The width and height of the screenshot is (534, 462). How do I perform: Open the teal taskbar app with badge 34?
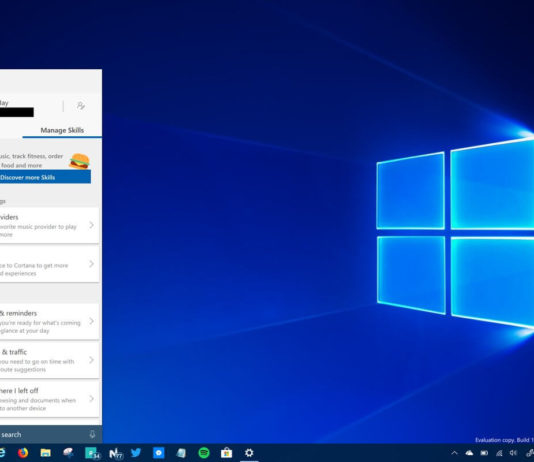92,453
